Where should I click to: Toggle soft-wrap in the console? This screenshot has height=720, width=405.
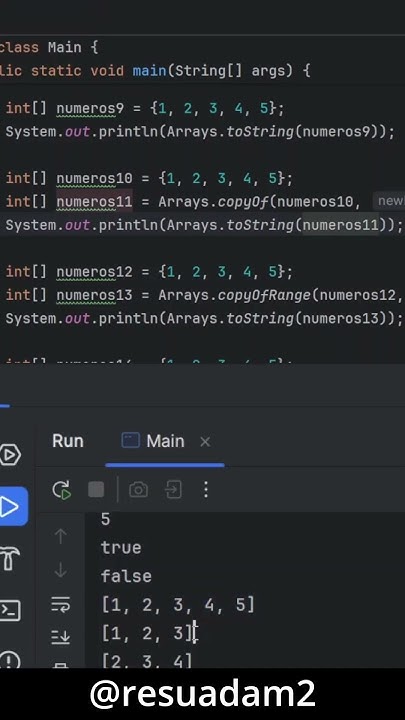tap(61, 604)
